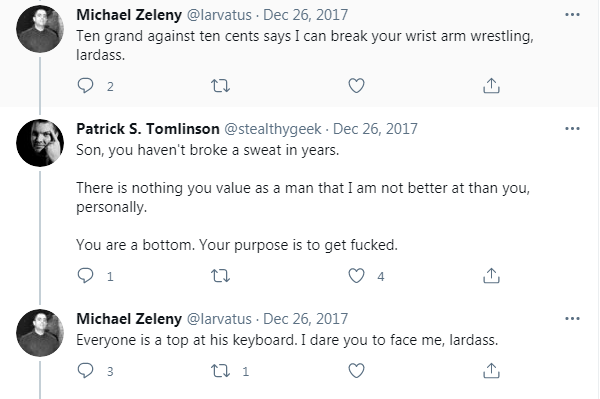The width and height of the screenshot is (600, 399).
Task: Visit the @stealthygeek handle link
Action: [x=272, y=129]
